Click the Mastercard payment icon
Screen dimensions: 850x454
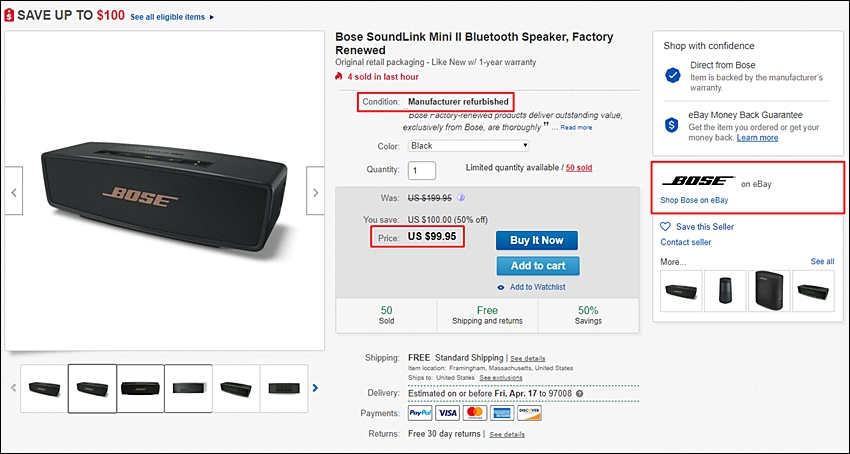tap(475, 413)
